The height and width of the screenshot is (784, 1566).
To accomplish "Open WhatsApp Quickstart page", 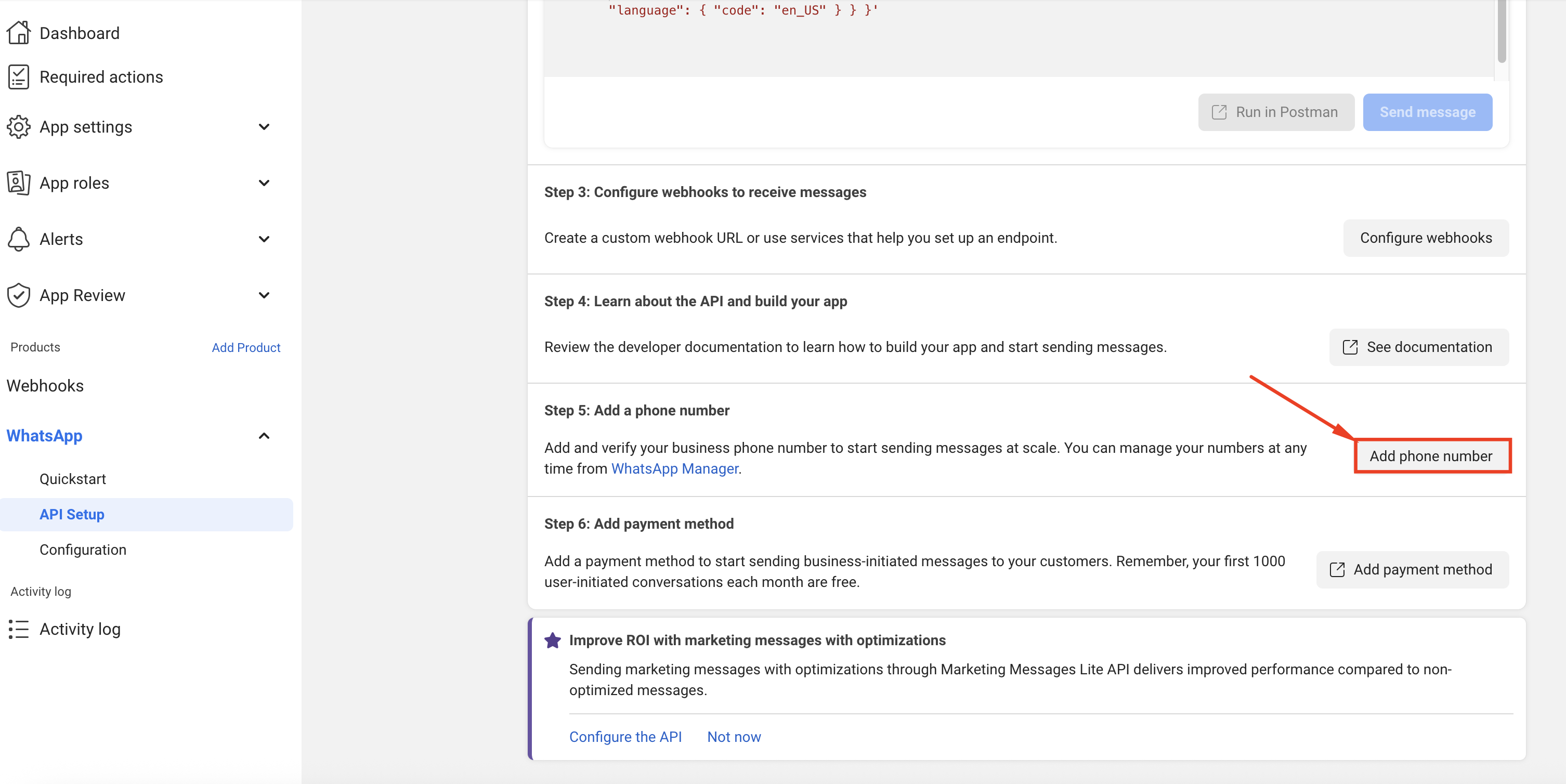I will coord(72,479).
